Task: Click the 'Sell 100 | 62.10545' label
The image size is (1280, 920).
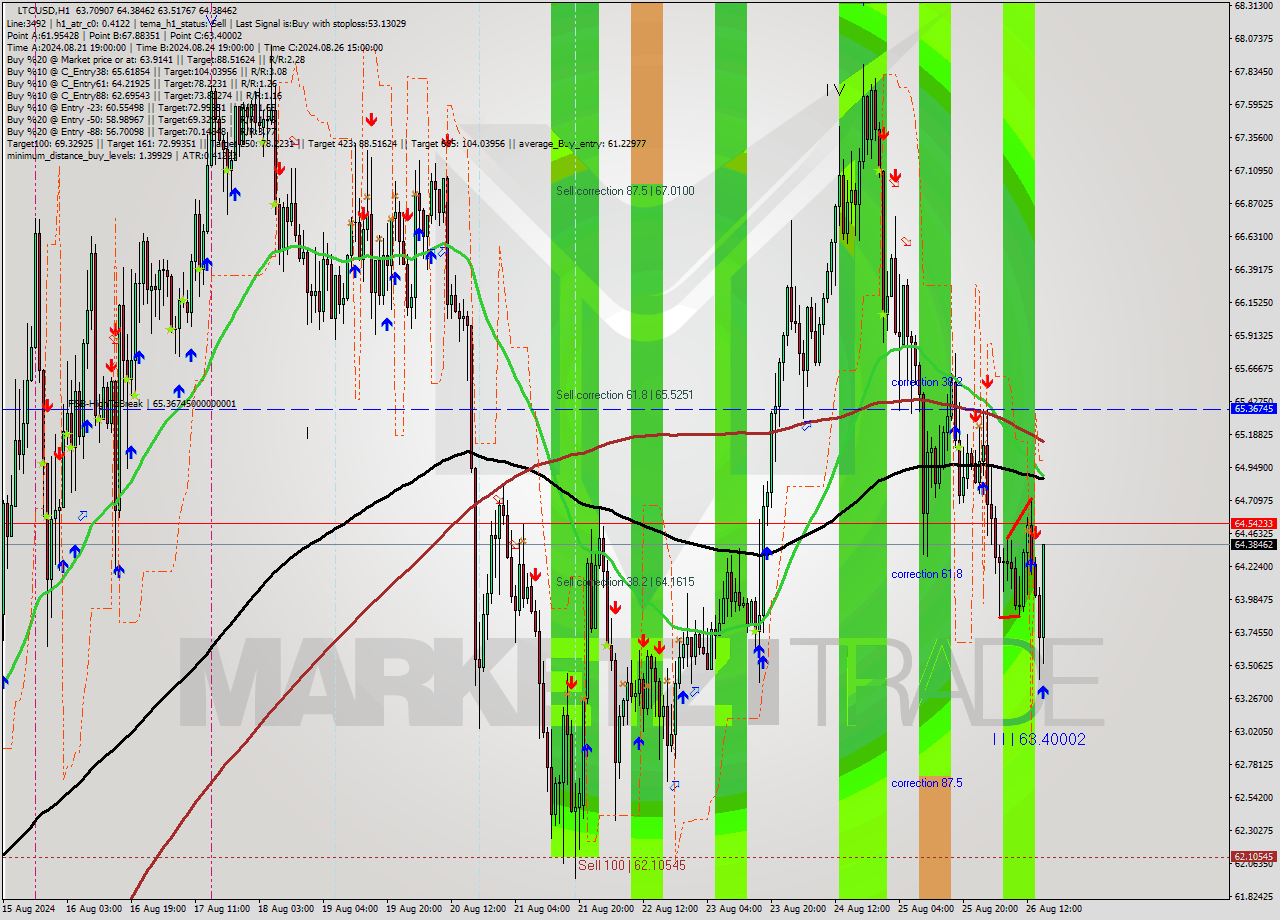Action: pos(632,865)
